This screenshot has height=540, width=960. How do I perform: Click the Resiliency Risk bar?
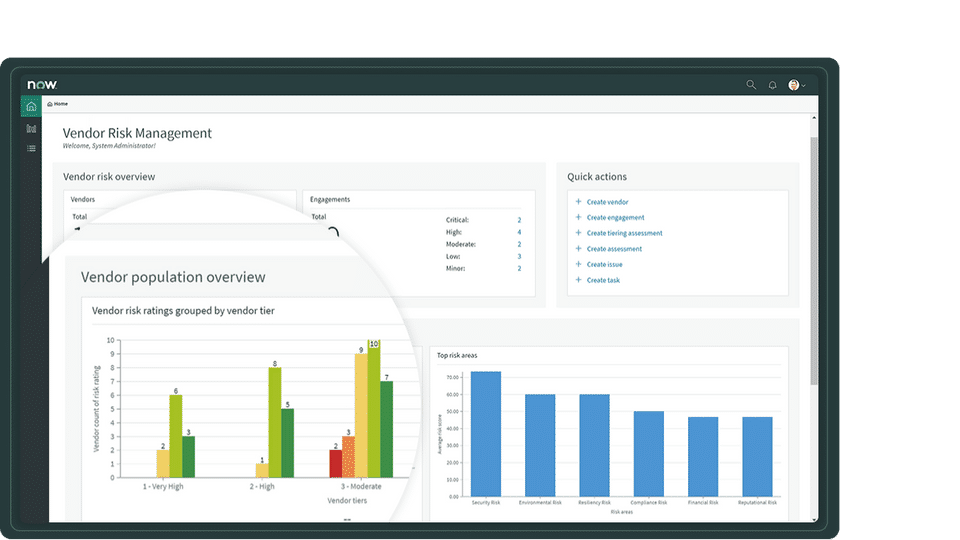coord(594,445)
